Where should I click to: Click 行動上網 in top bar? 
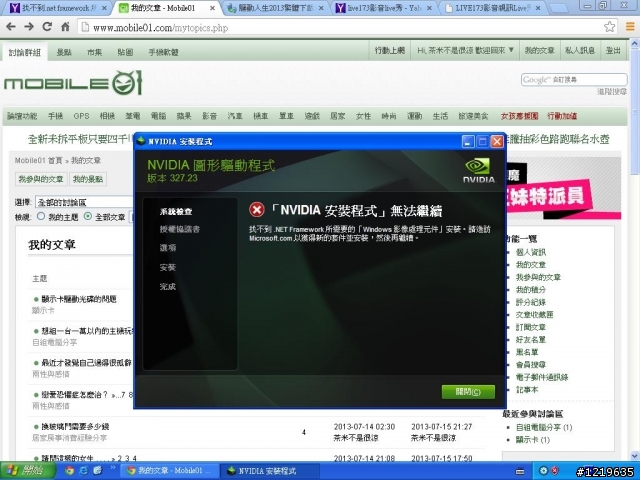pyautogui.click(x=390, y=51)
